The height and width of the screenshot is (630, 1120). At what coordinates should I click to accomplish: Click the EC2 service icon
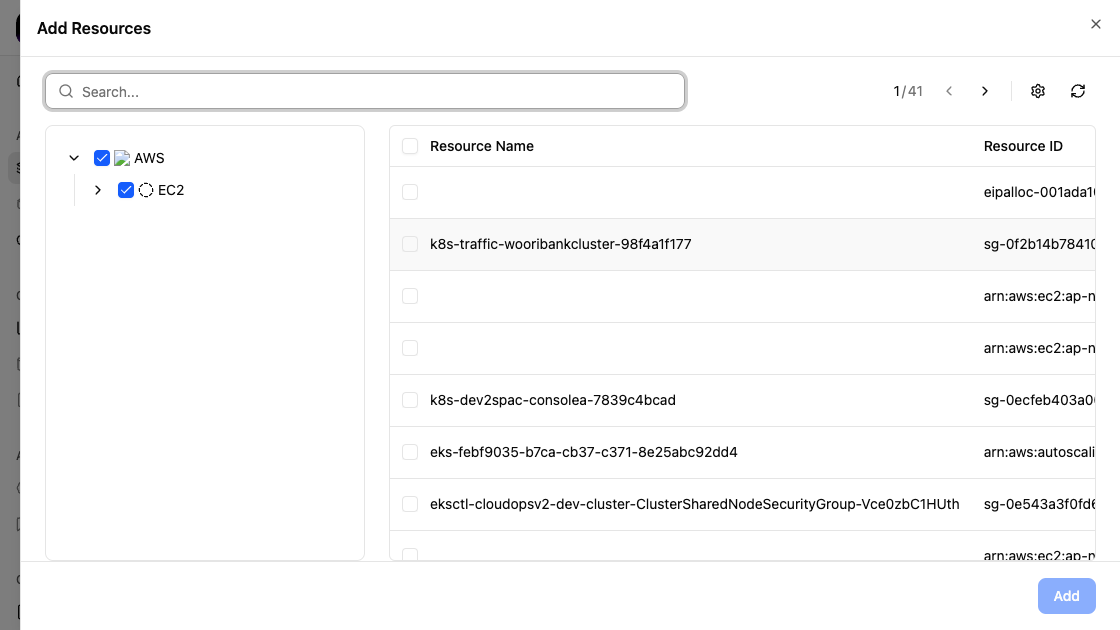146,190
